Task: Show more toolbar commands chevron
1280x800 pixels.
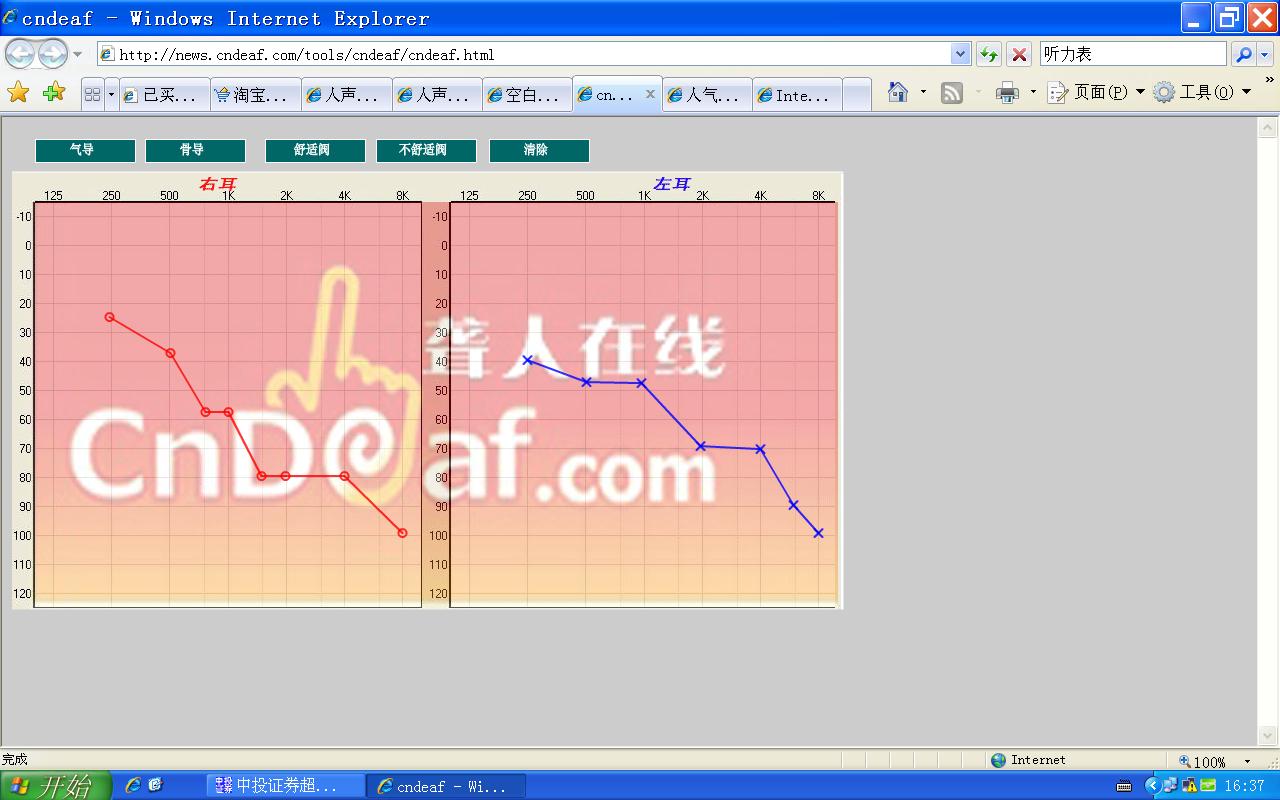Action: [1270, 80]
